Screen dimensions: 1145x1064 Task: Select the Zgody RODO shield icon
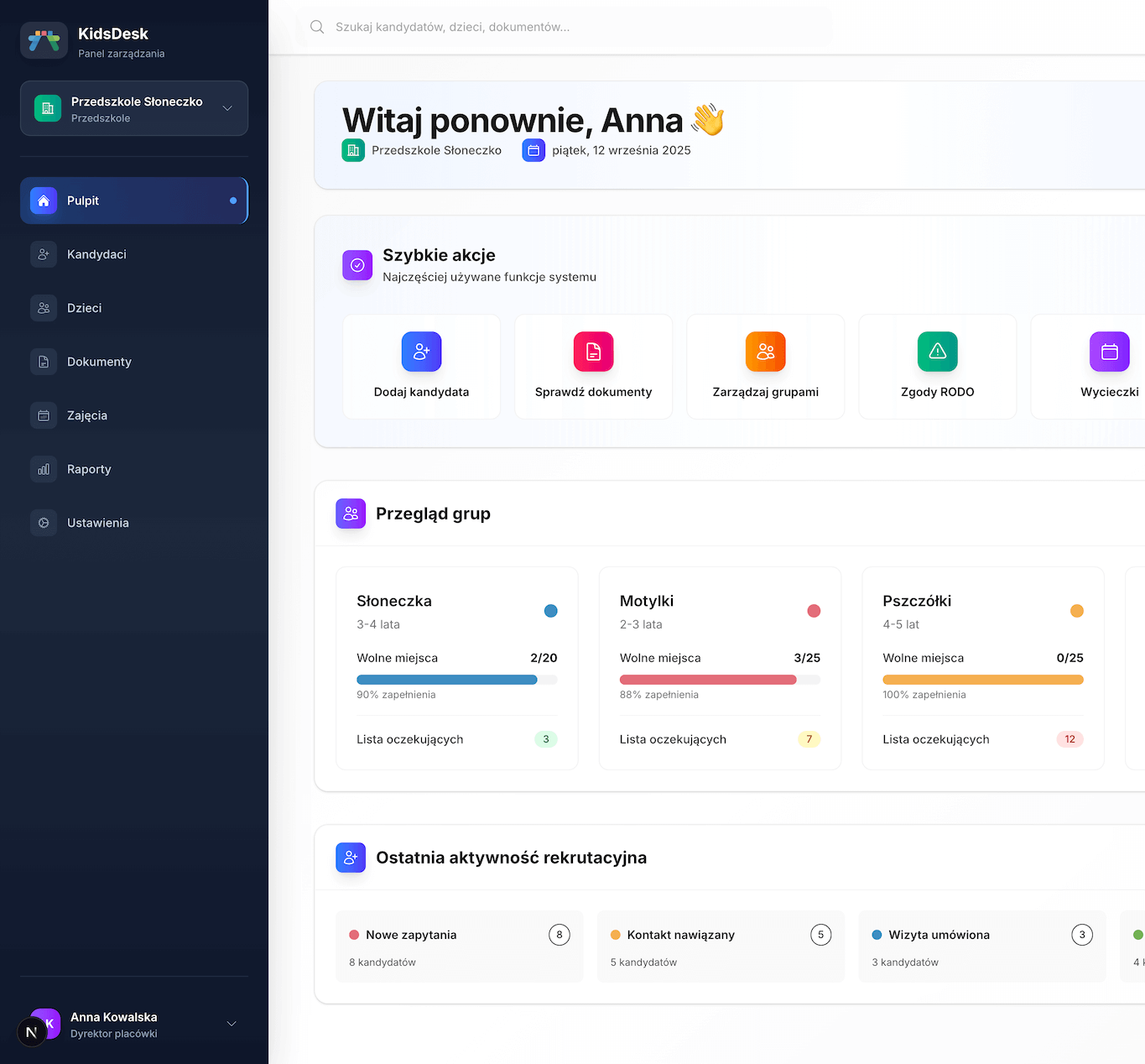pos(937,352)
